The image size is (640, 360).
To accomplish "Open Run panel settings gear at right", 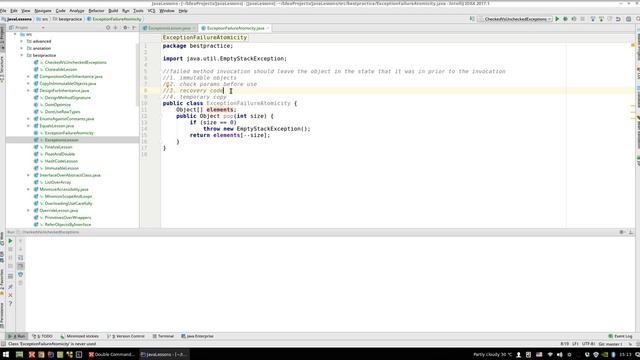I will click(622, 232).
